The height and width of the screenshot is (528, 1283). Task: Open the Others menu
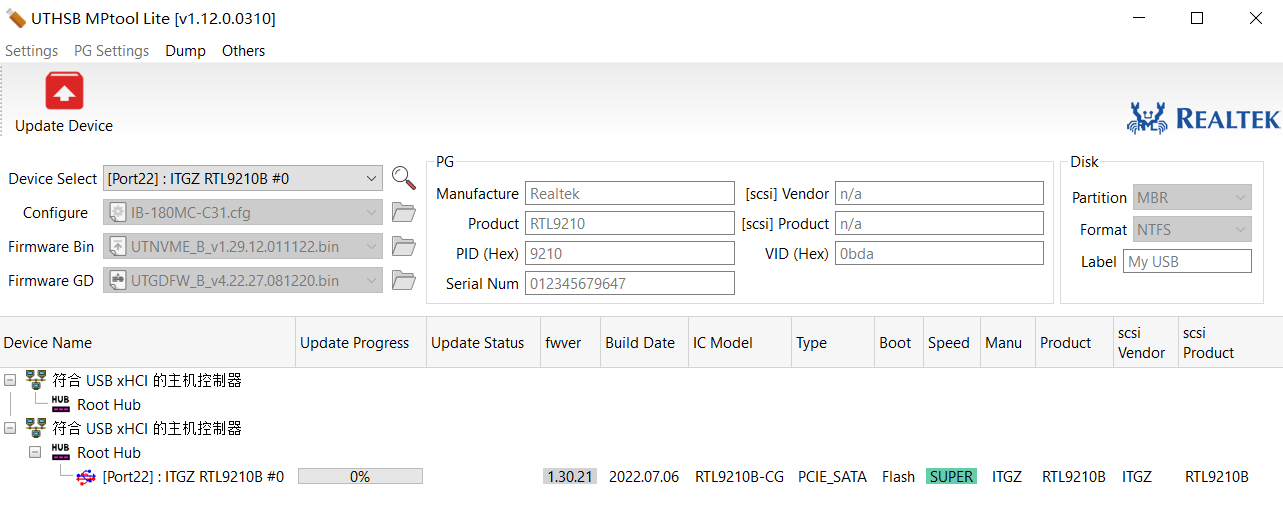pyautogui.click(x=243, y=50)
